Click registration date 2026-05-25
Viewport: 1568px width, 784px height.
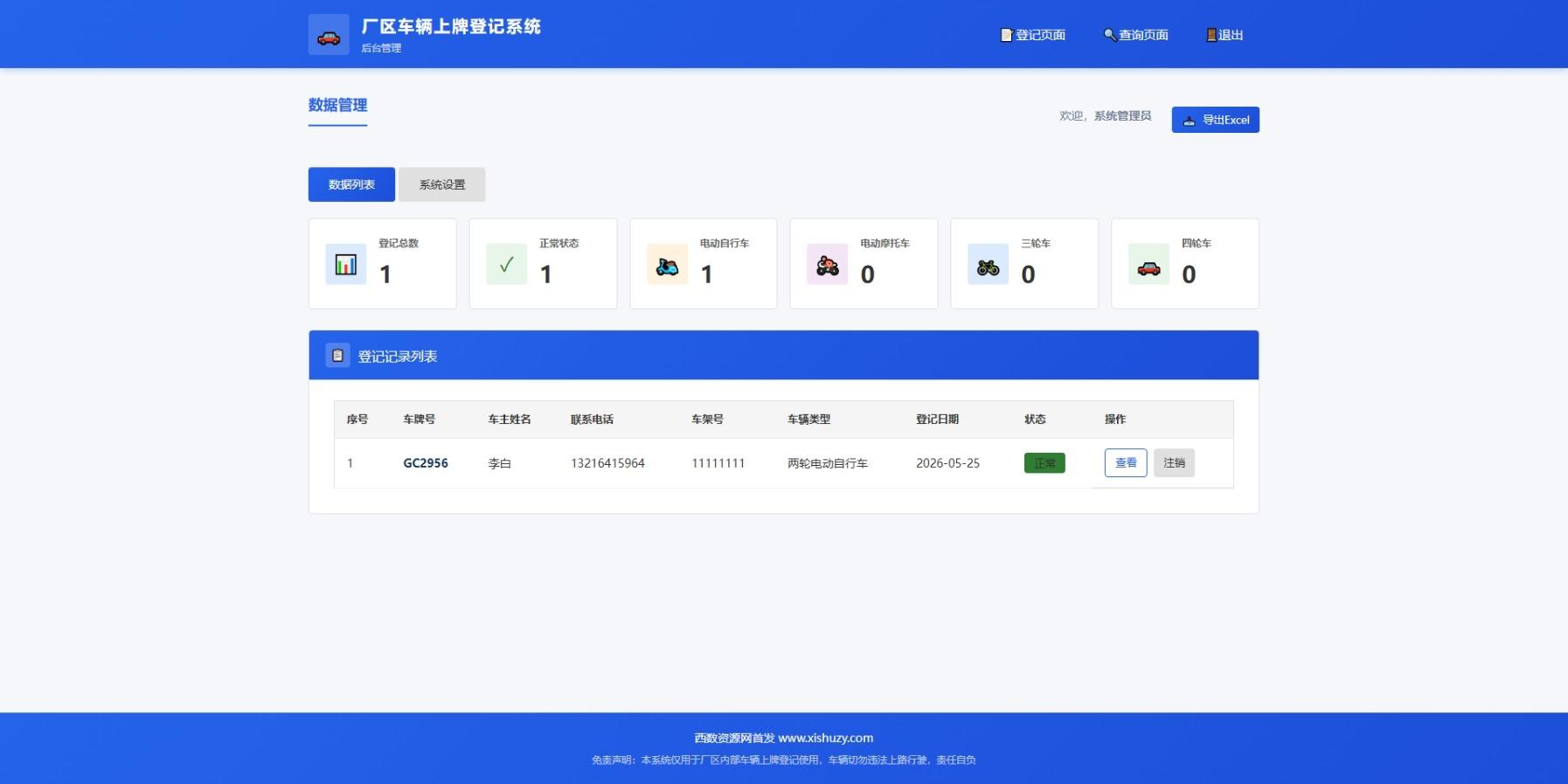tap(947, 463)
